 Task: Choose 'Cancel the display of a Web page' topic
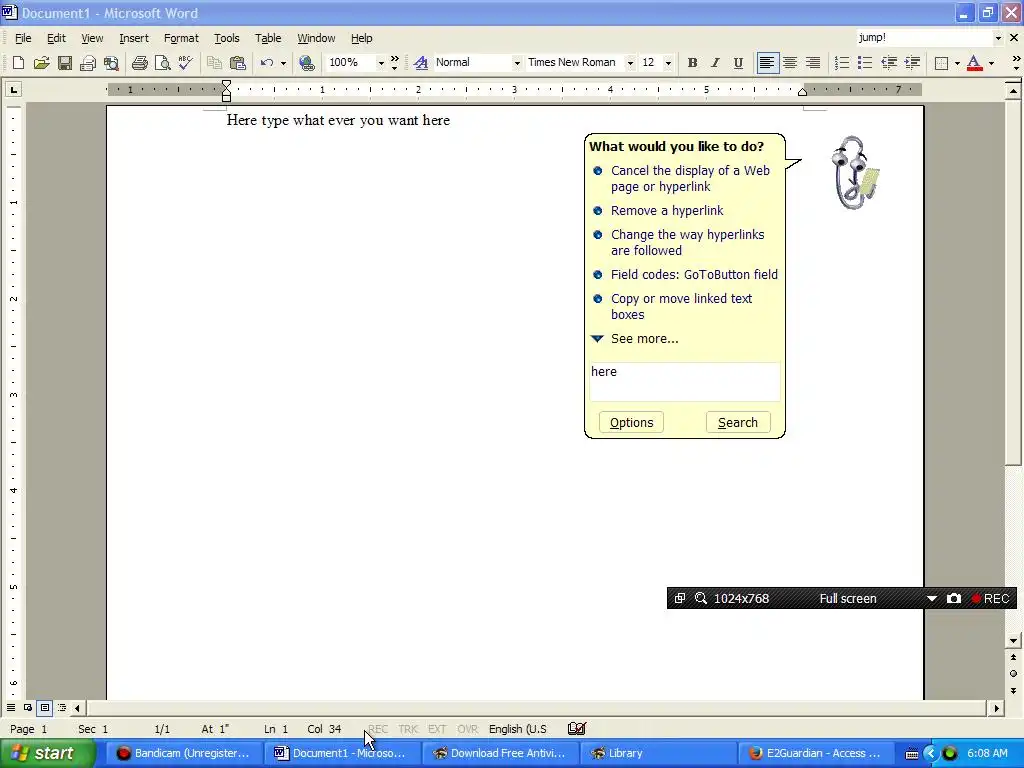pyautogui.click(x=690, y=178)
